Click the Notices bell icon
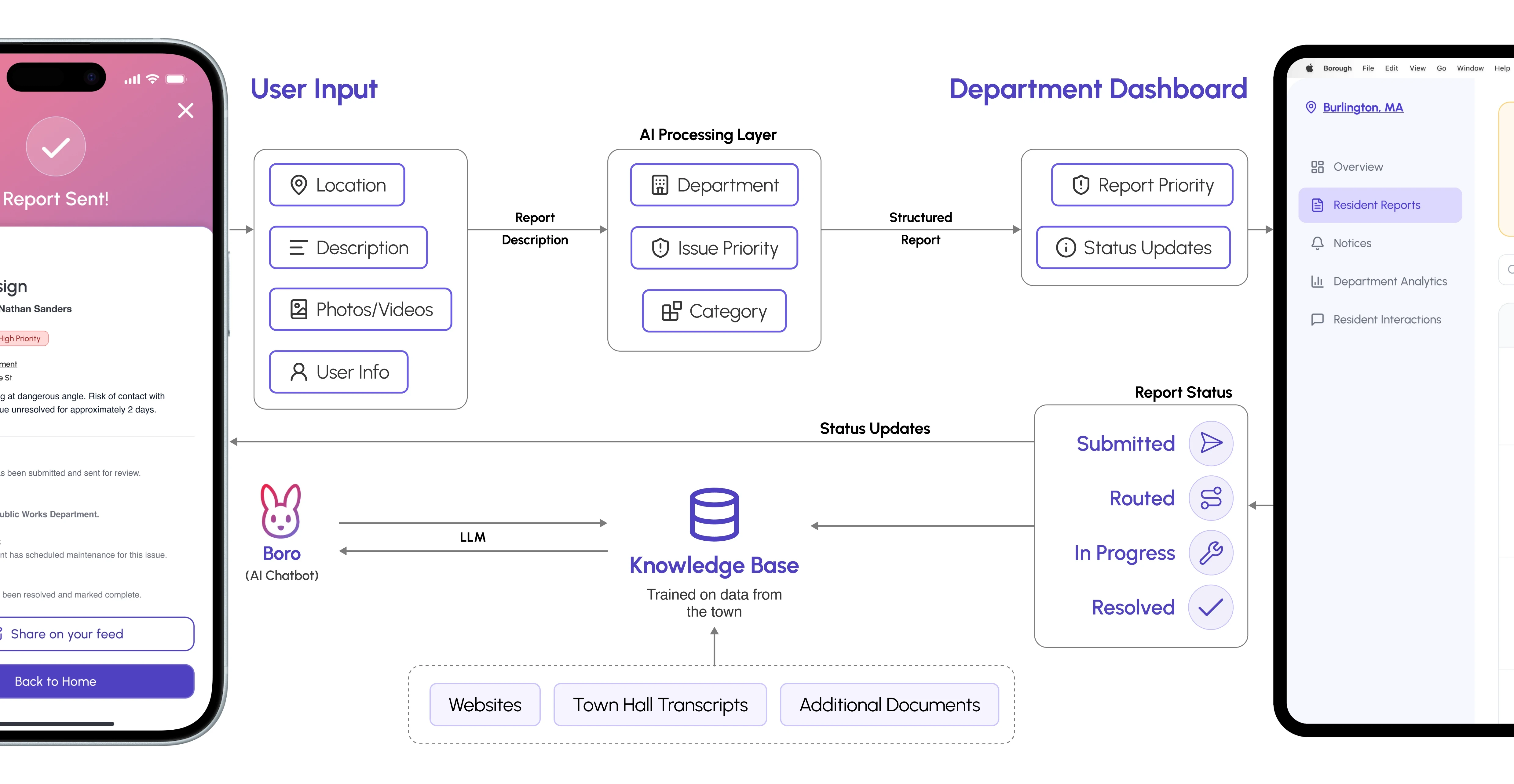Viewport: 1514px width, 784px height. pos(1317,243)
